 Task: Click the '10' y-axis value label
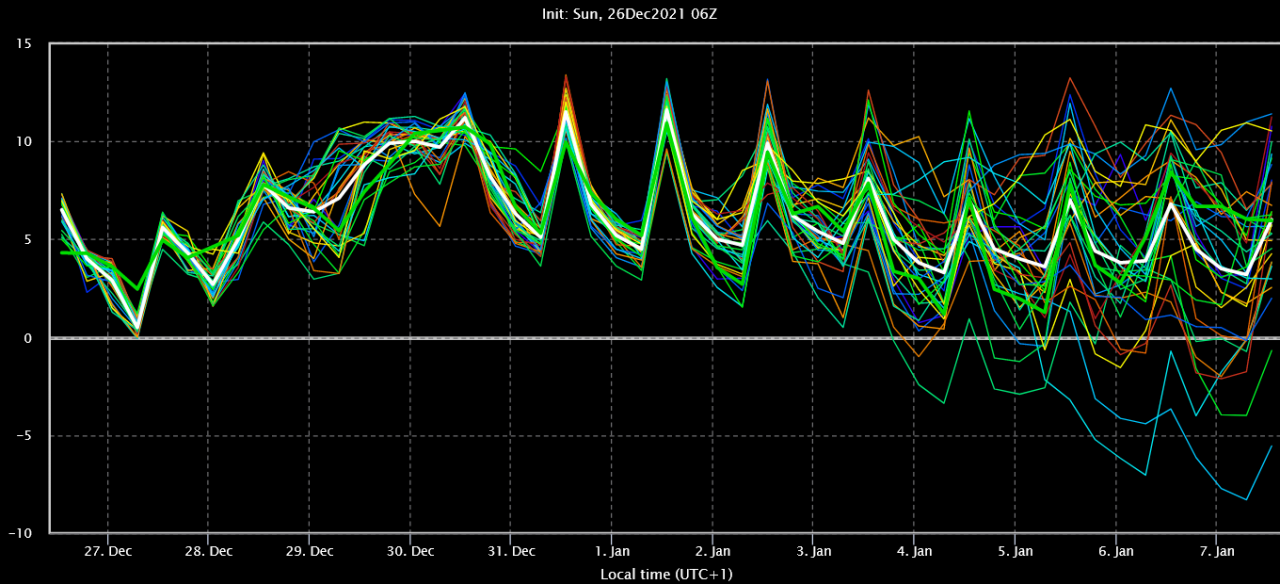click(23, 142)
